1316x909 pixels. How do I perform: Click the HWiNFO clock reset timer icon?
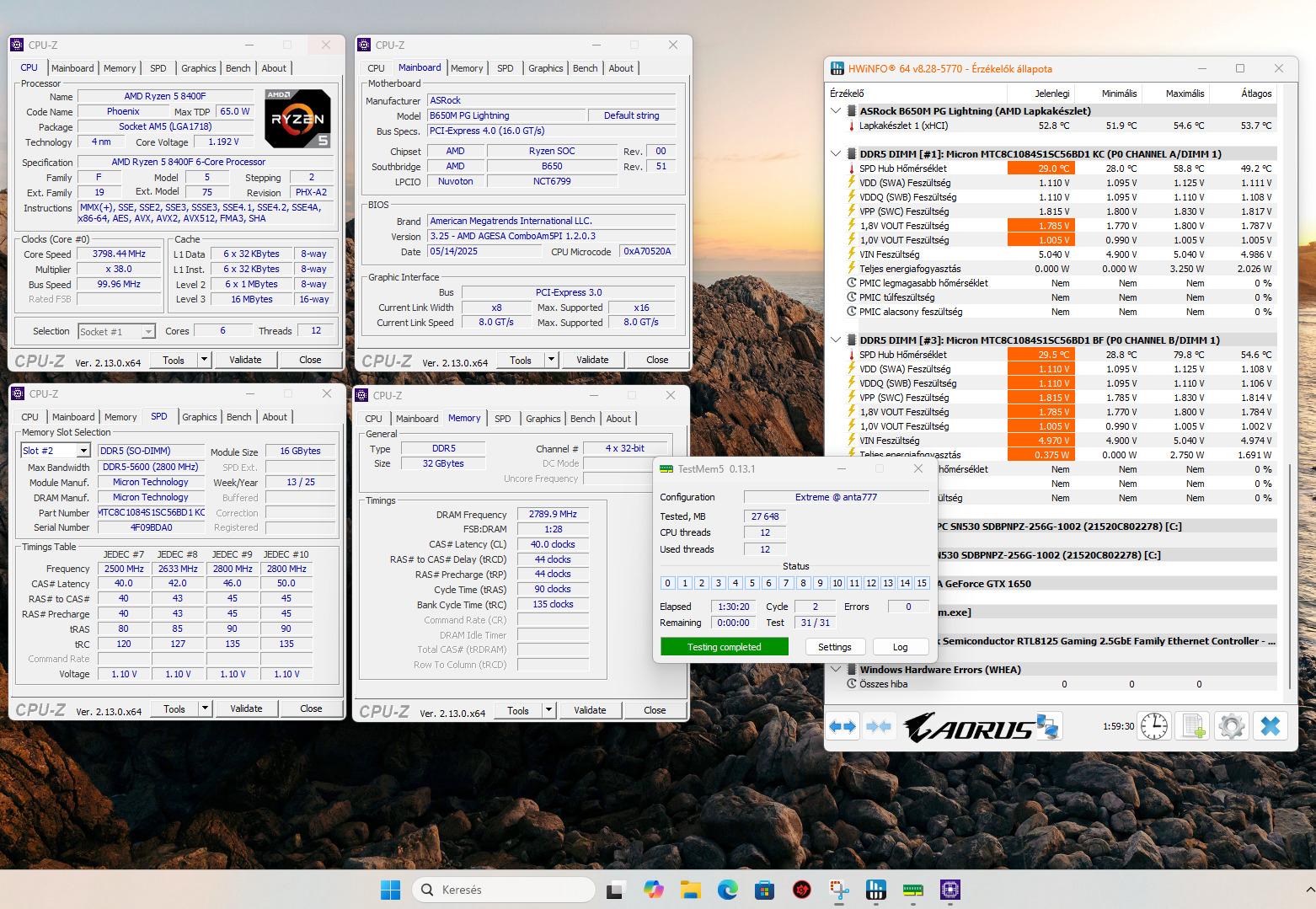click(1154, 725)
